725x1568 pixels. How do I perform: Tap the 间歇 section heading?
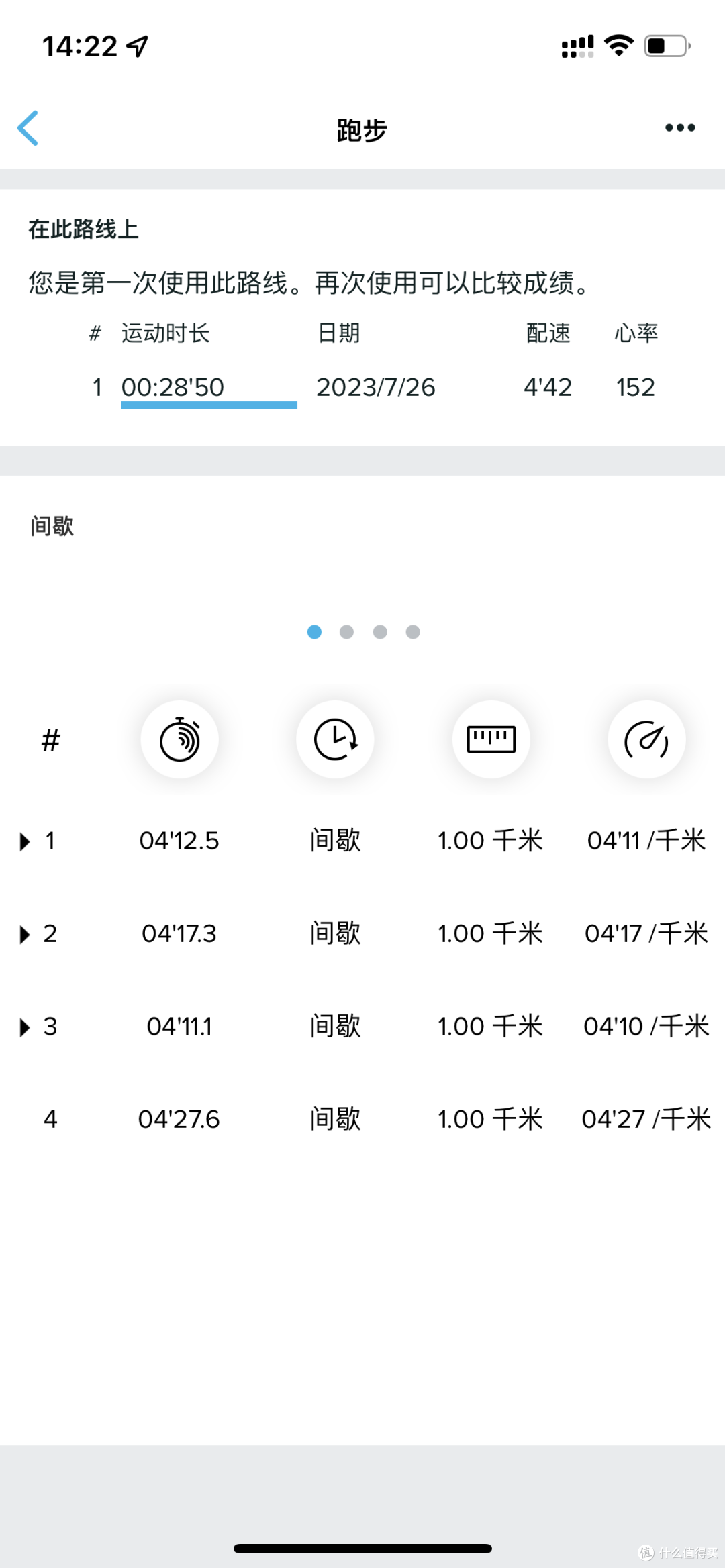(x=52, y=526)
